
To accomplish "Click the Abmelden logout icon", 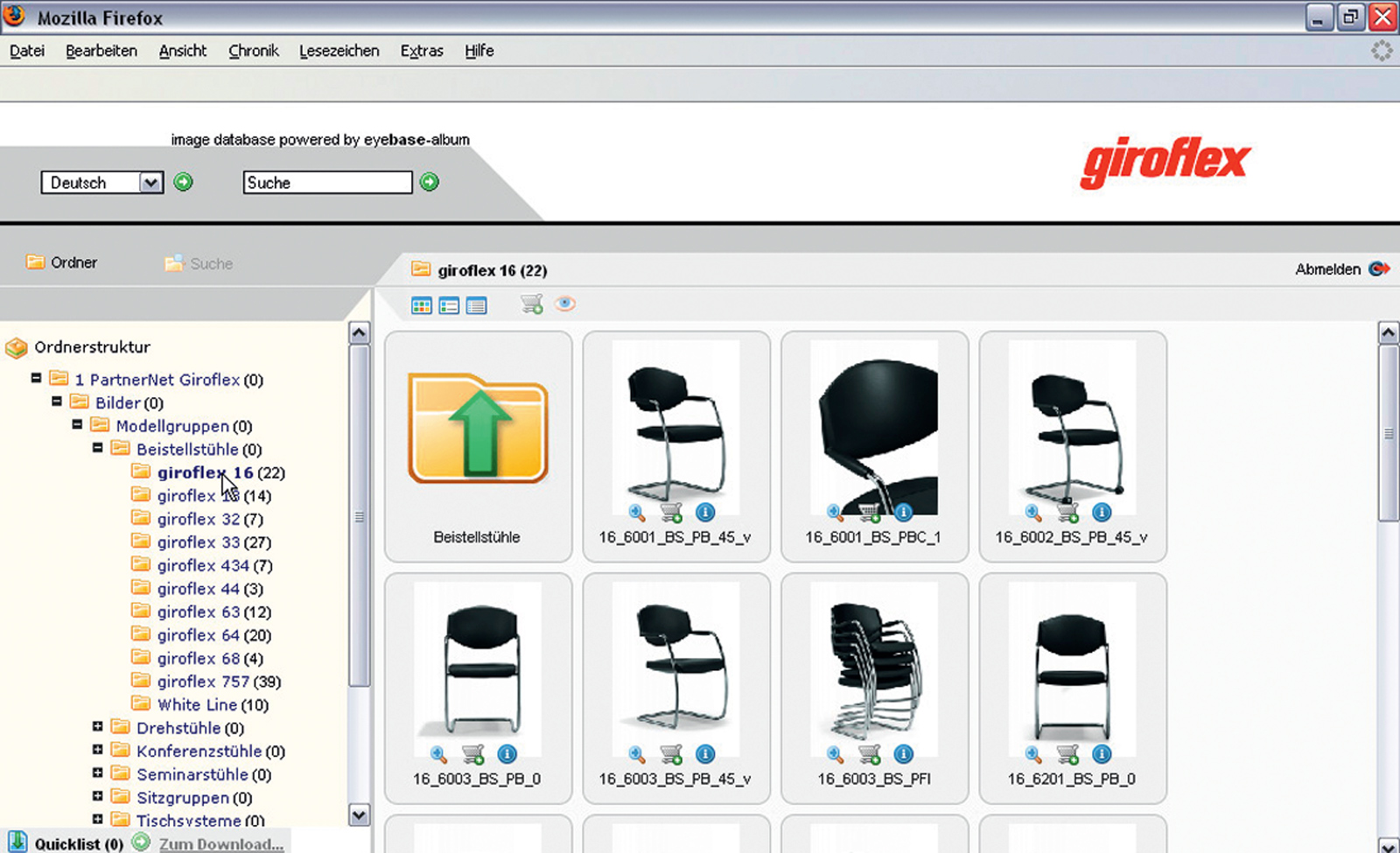I will click(x=1379, y=269).
